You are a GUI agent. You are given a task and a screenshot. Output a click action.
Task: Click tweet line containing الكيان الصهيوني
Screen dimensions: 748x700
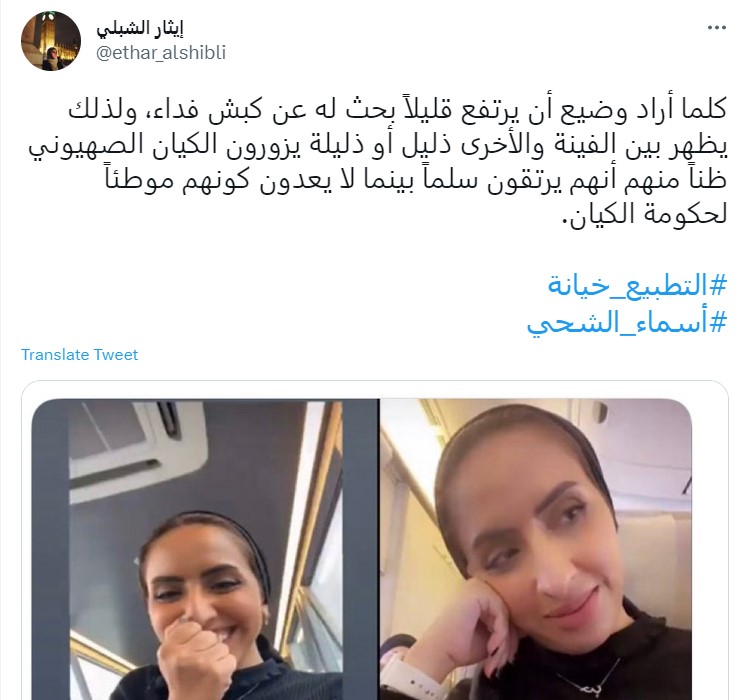(x=377, y=145)
